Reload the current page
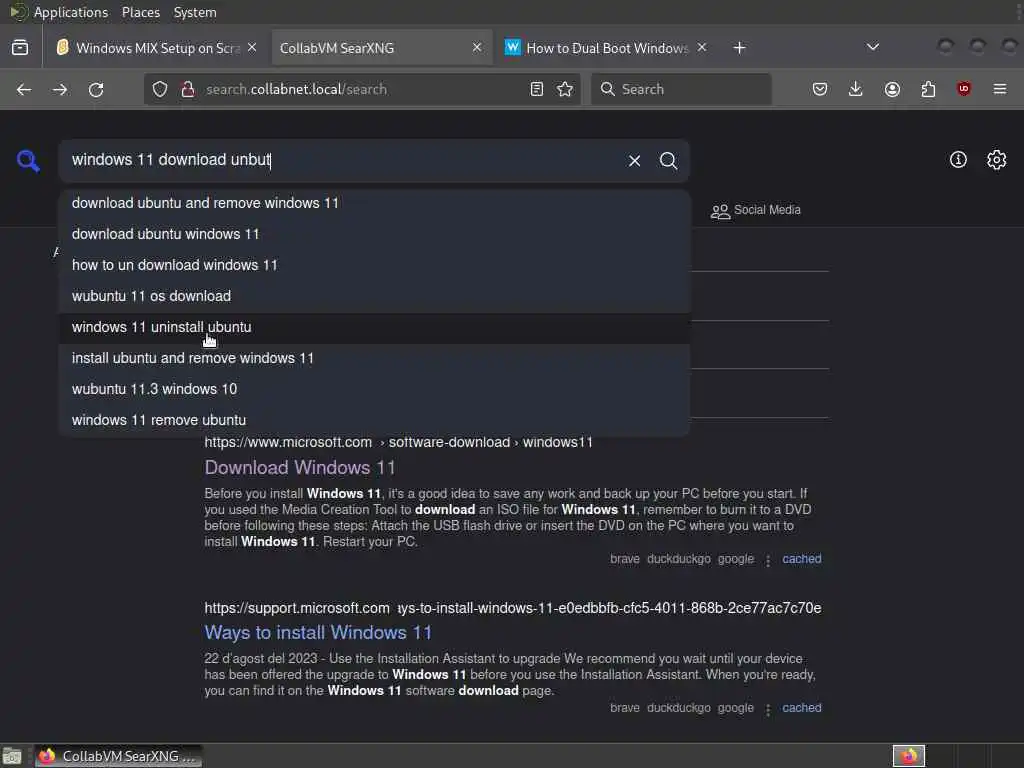This screenshot has width=1024, height=768. coord(96,89)
